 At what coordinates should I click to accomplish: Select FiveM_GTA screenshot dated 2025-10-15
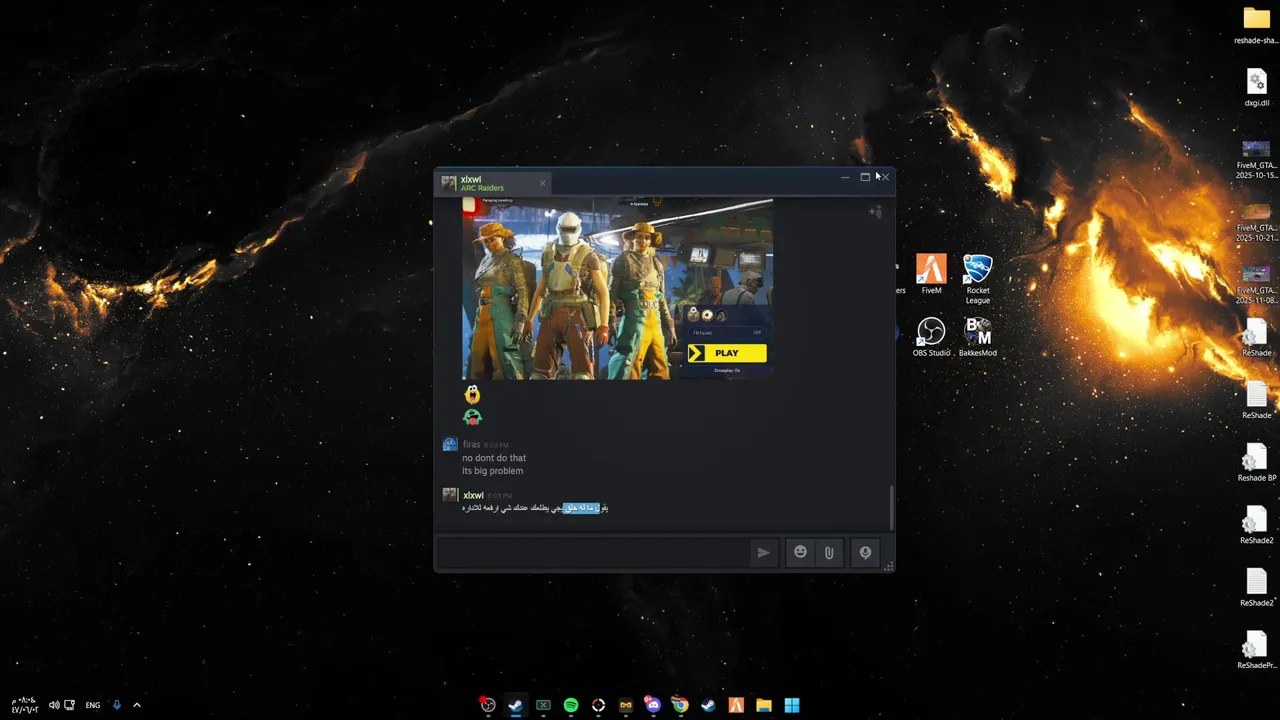tap(1256, 159)
